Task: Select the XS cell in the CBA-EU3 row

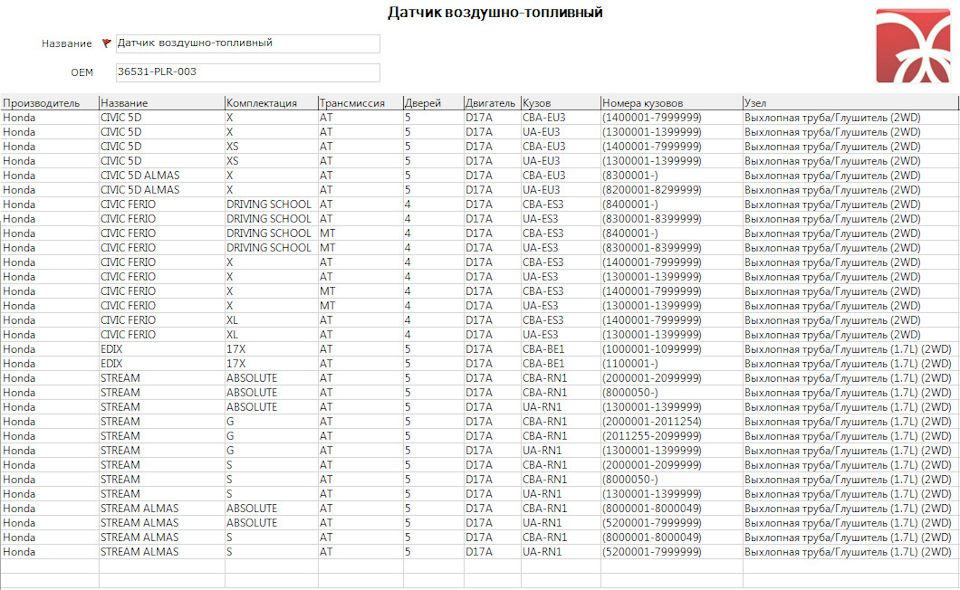Action: [x=232, y=147]
